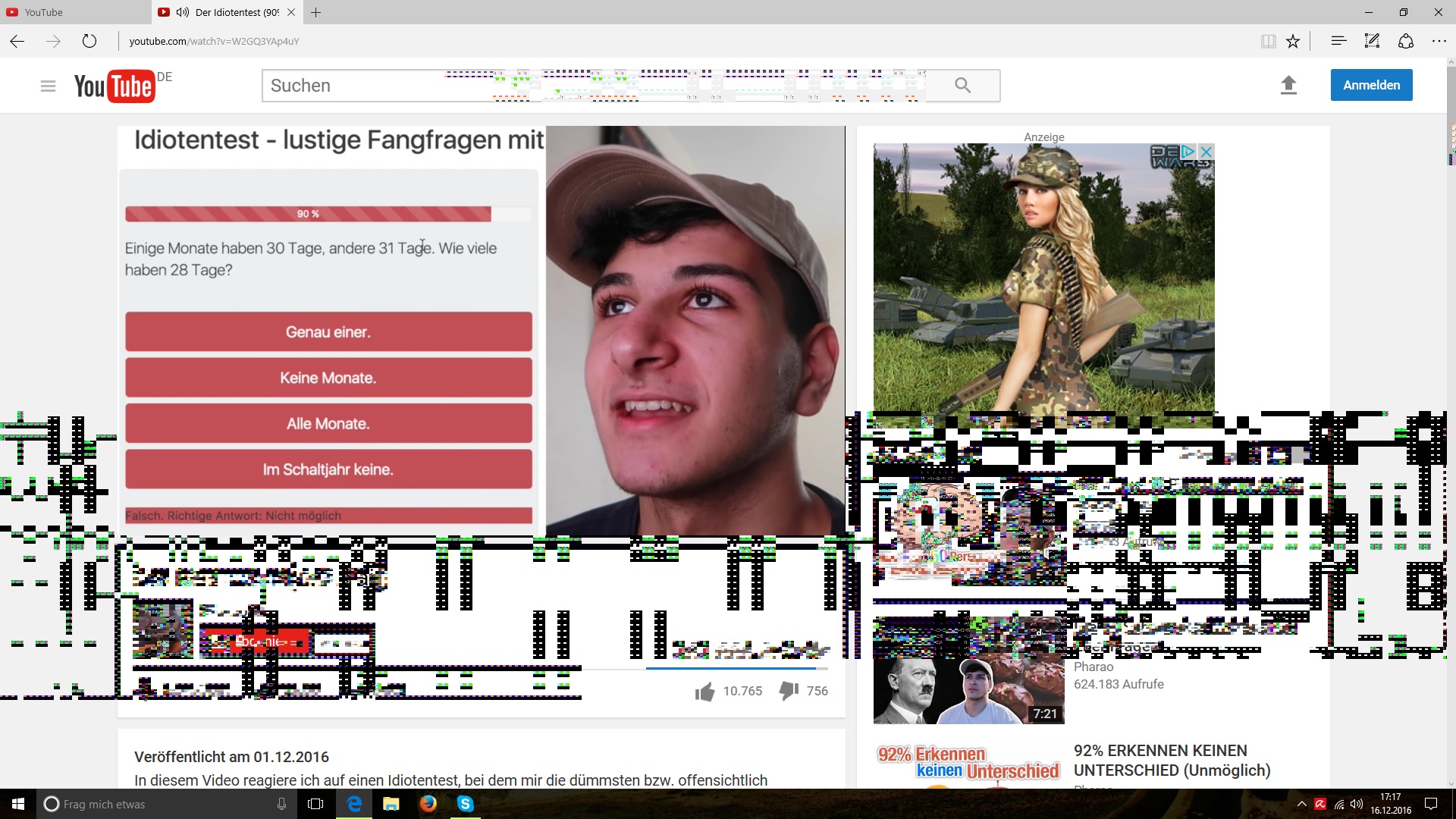
Task: Click the thumbs down dislike icon
Action: 789,690
